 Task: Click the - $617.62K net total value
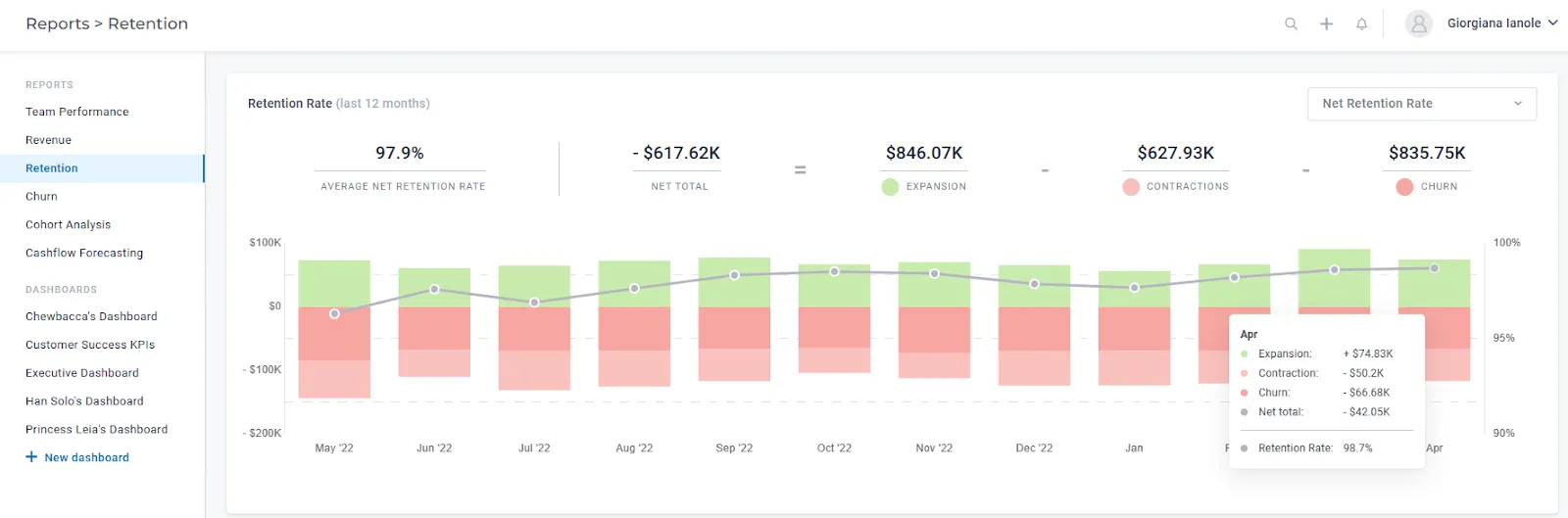676,153
